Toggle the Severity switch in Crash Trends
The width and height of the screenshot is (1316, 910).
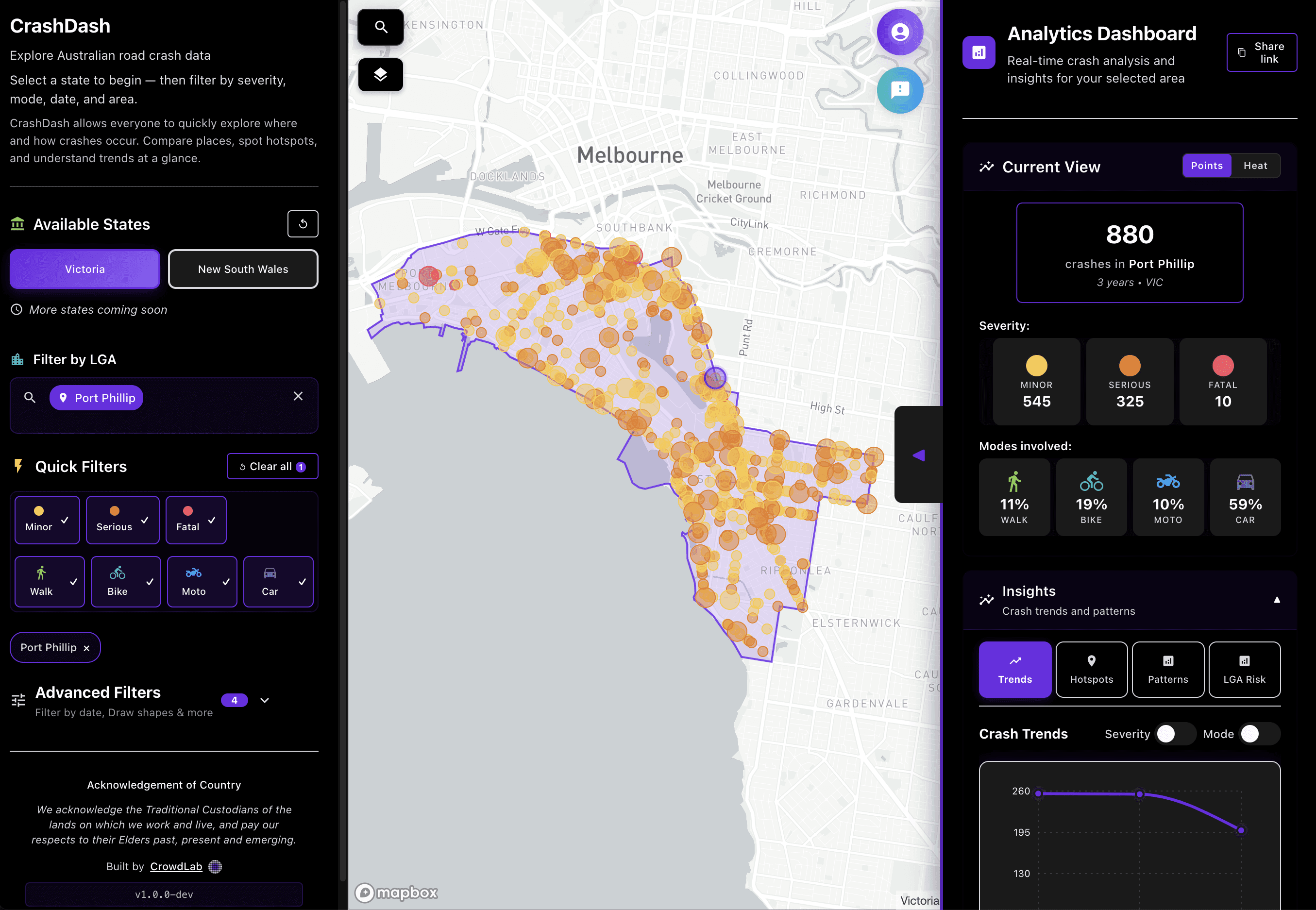tap(1175, 734)
